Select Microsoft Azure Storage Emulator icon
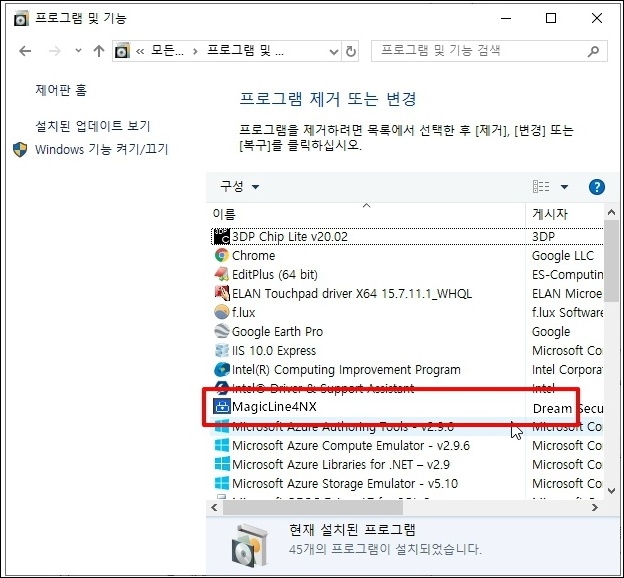 coord(222,483)
